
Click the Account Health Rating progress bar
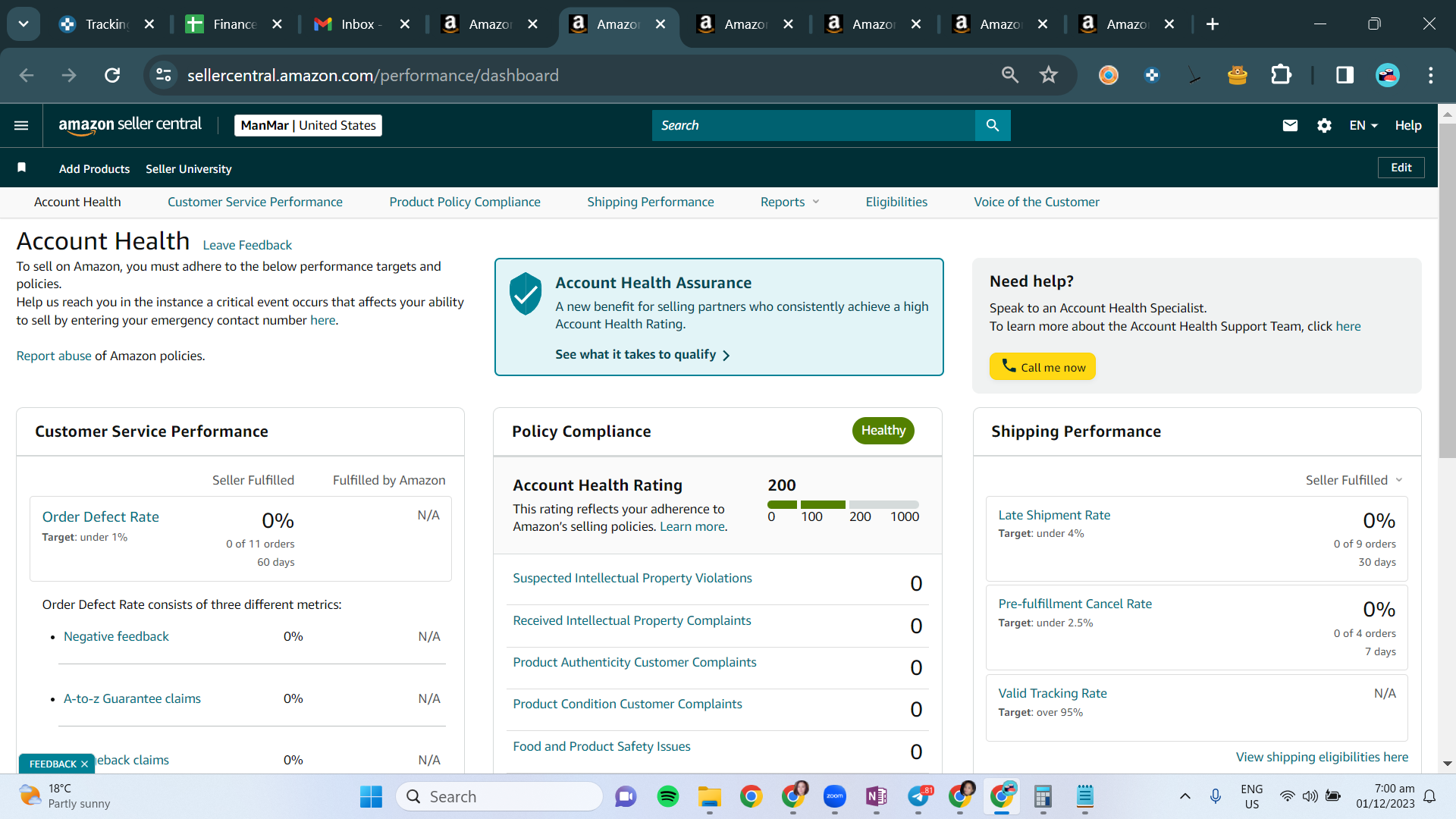843,504
